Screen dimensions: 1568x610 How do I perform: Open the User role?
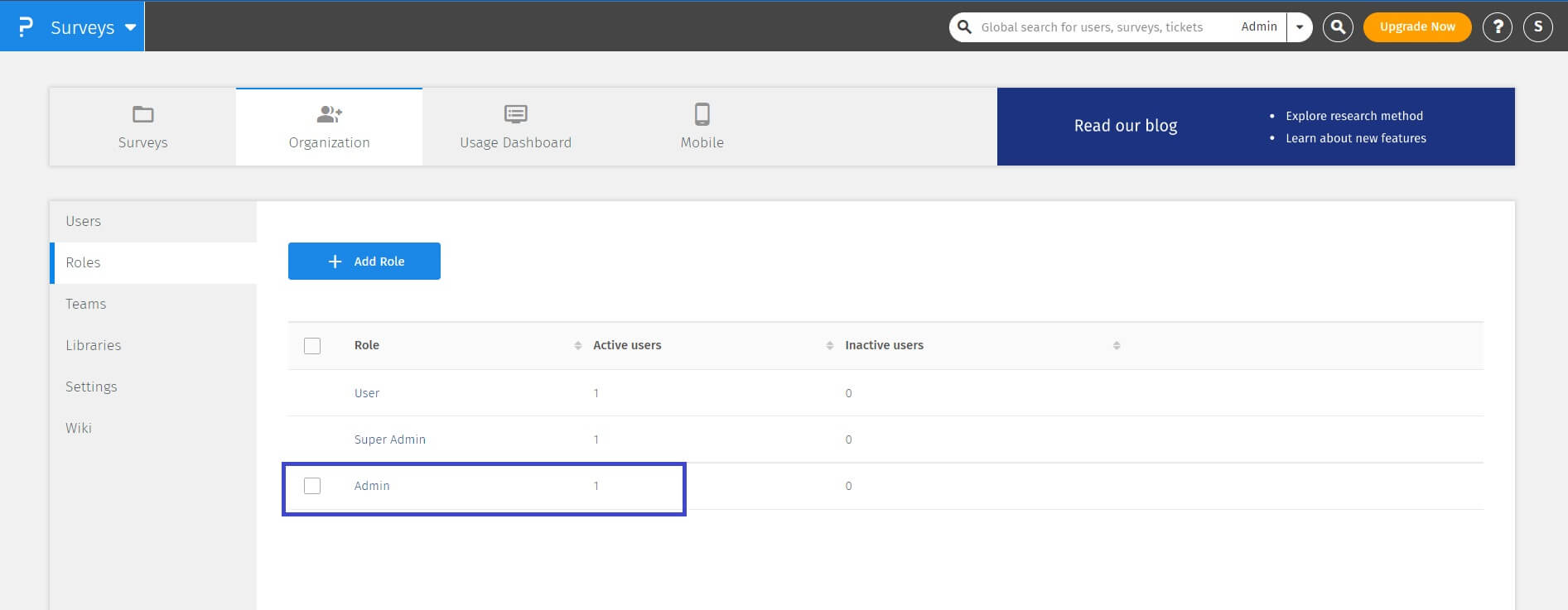(367, 393)
